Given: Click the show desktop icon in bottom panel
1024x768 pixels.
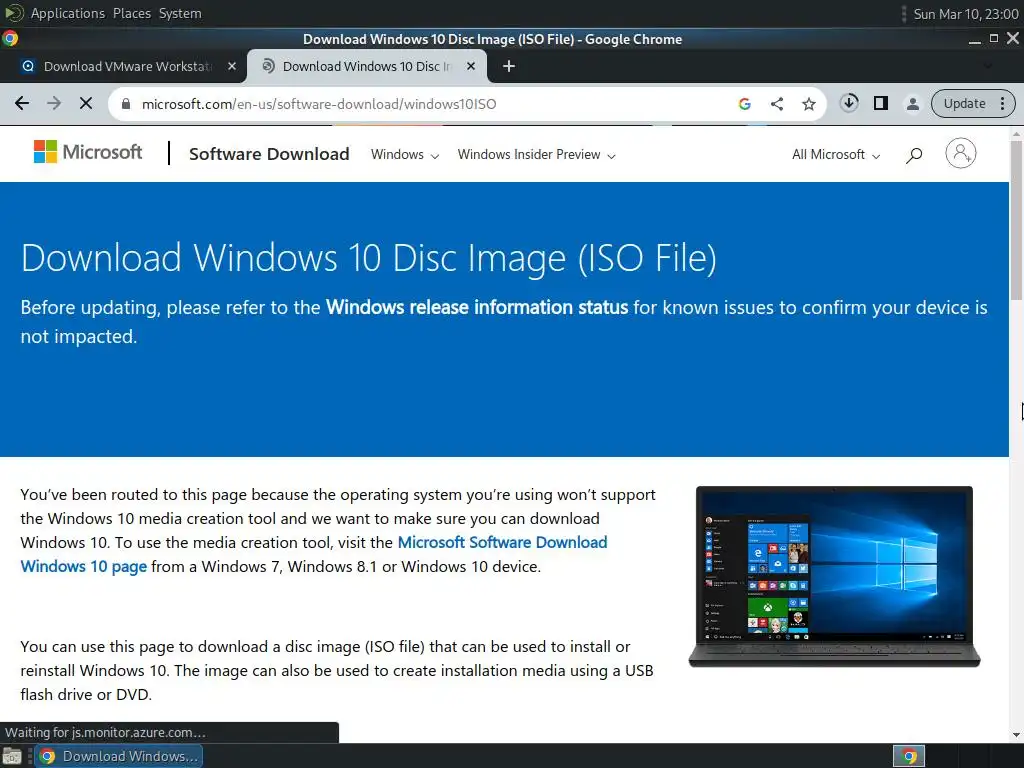Looking at the screenshot, I should coord(12,757).
